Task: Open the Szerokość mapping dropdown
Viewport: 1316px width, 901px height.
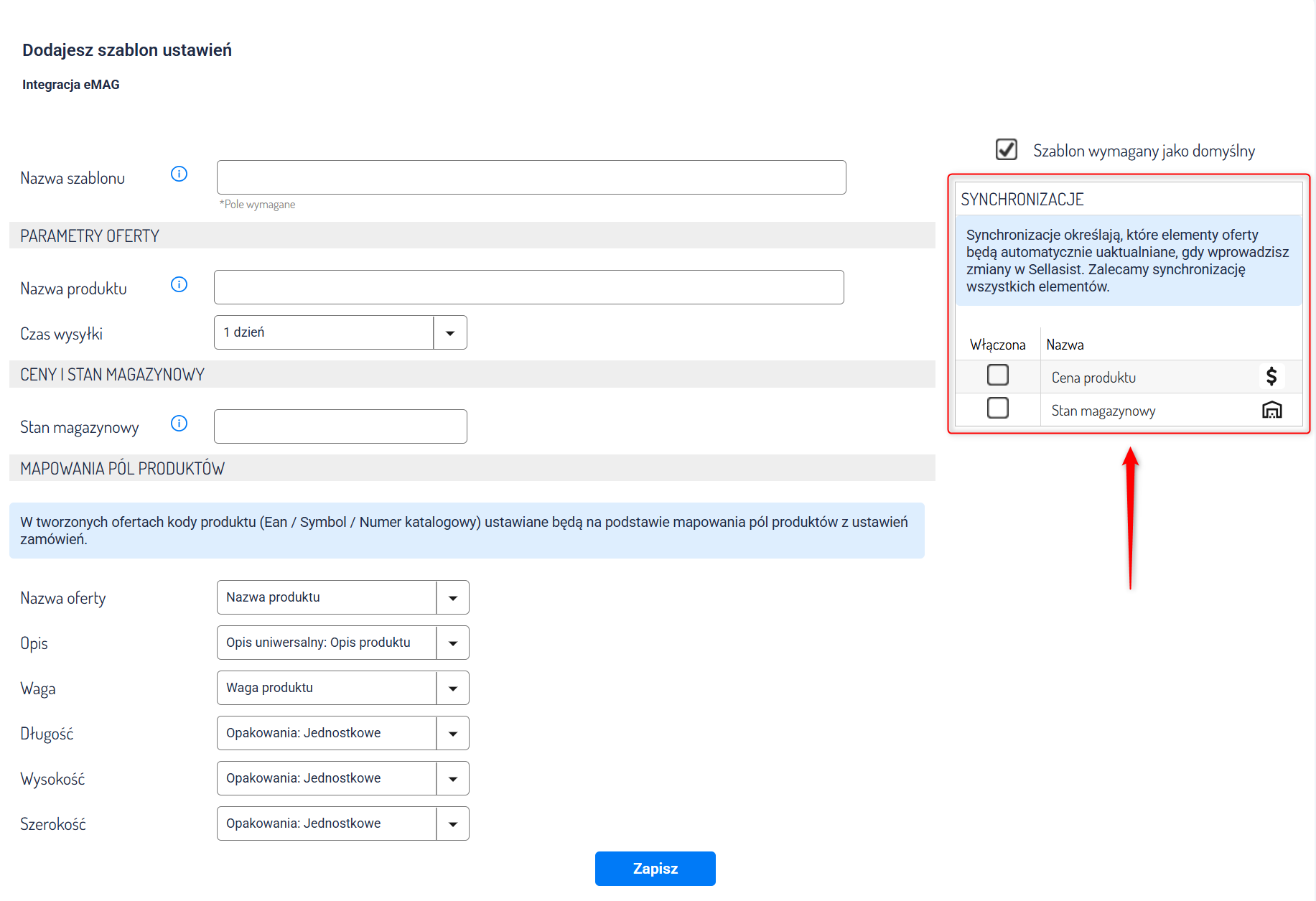Action: (x=342, y=823)
